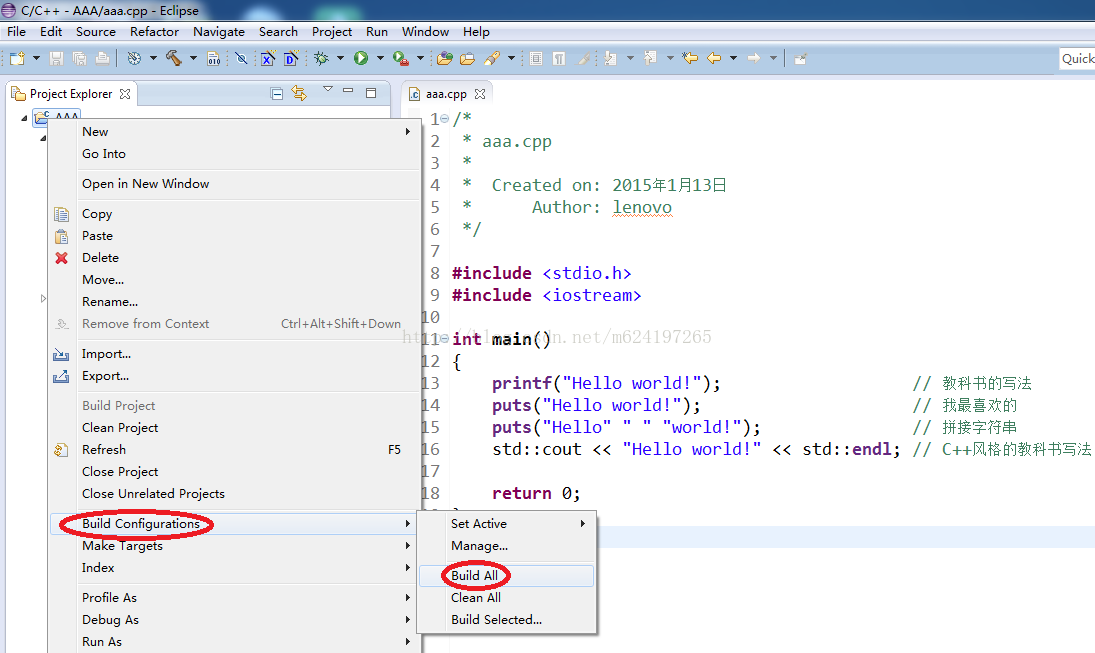
Task: Click the New file wizard toolbar icon
Action: click(x=17, y=59)
